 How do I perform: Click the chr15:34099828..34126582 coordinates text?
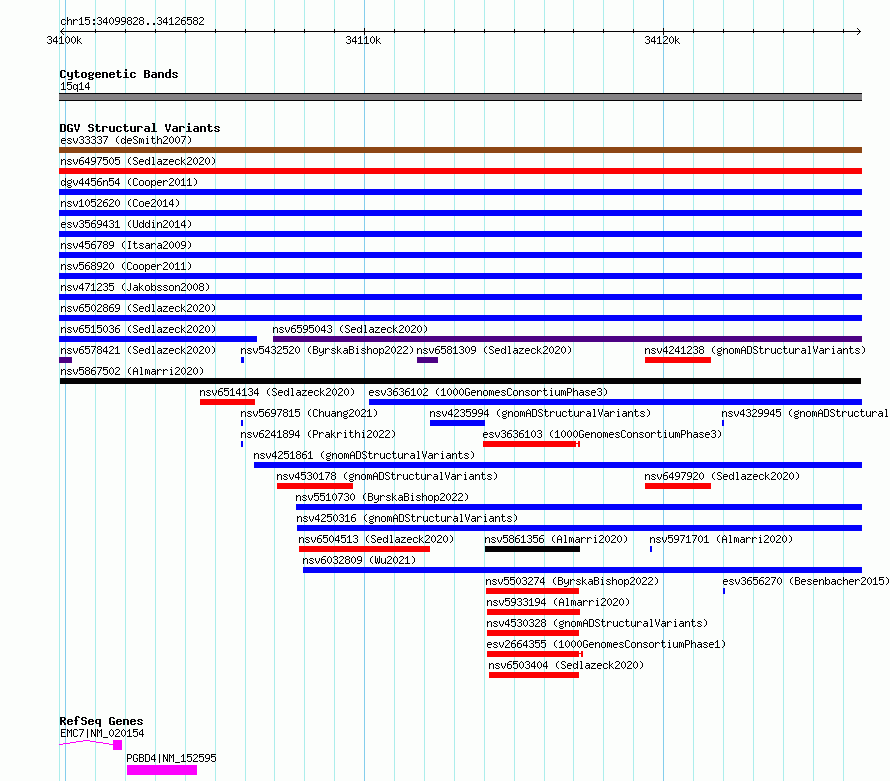tap(132, 22)
